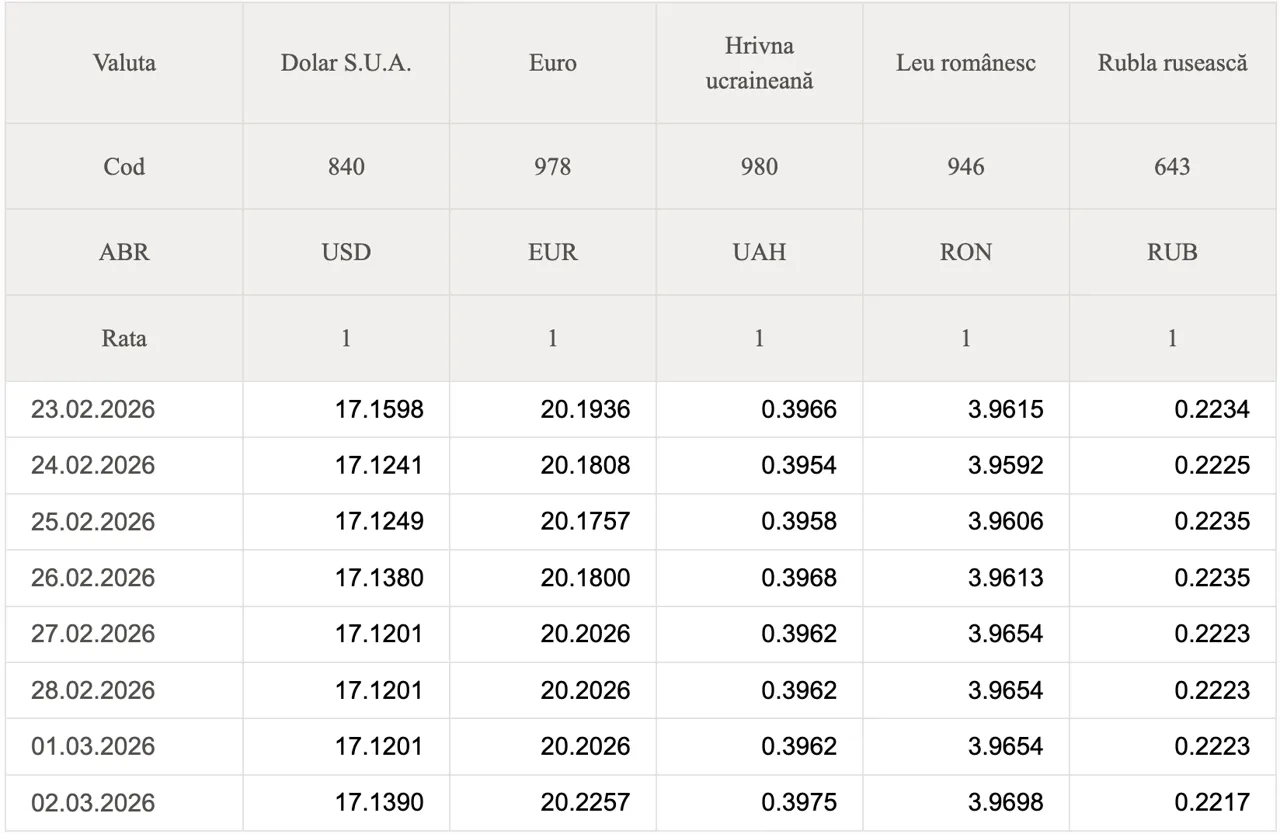The height and width of the screenshot is (834, 1280).
Task: Select currency code 643 cell
Action: tap(1172, 166)
